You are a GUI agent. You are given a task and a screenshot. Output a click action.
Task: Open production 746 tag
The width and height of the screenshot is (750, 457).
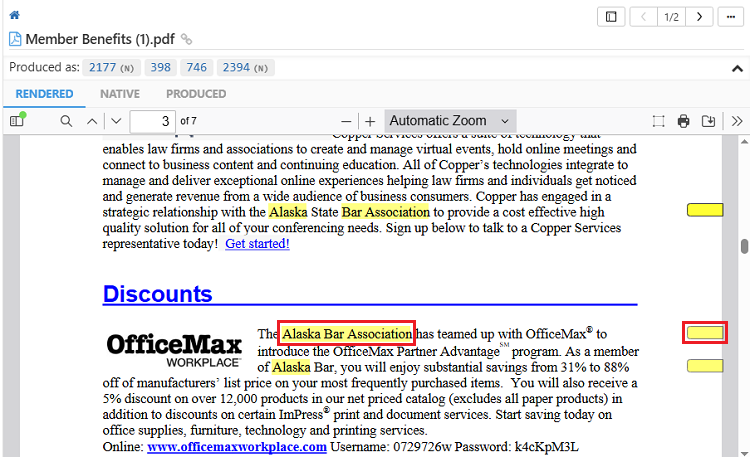(x=197, y=67)
